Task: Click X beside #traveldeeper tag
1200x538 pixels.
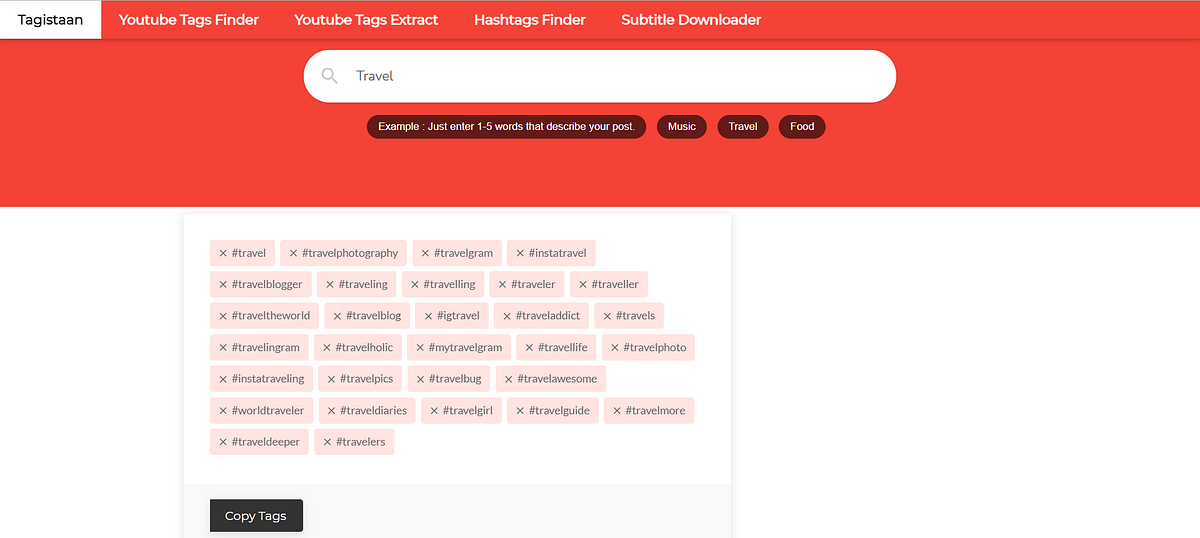Action: pos(223,442)
